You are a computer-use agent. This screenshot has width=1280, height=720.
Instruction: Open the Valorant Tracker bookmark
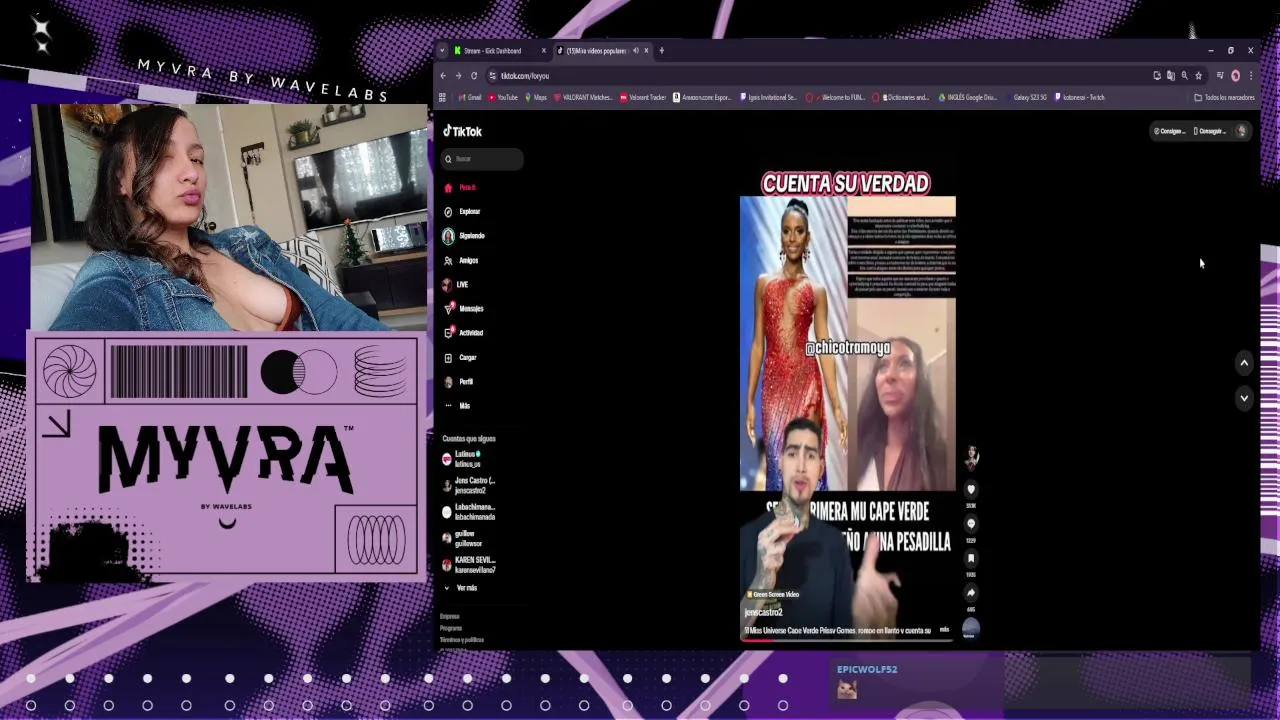click(642, 98)
